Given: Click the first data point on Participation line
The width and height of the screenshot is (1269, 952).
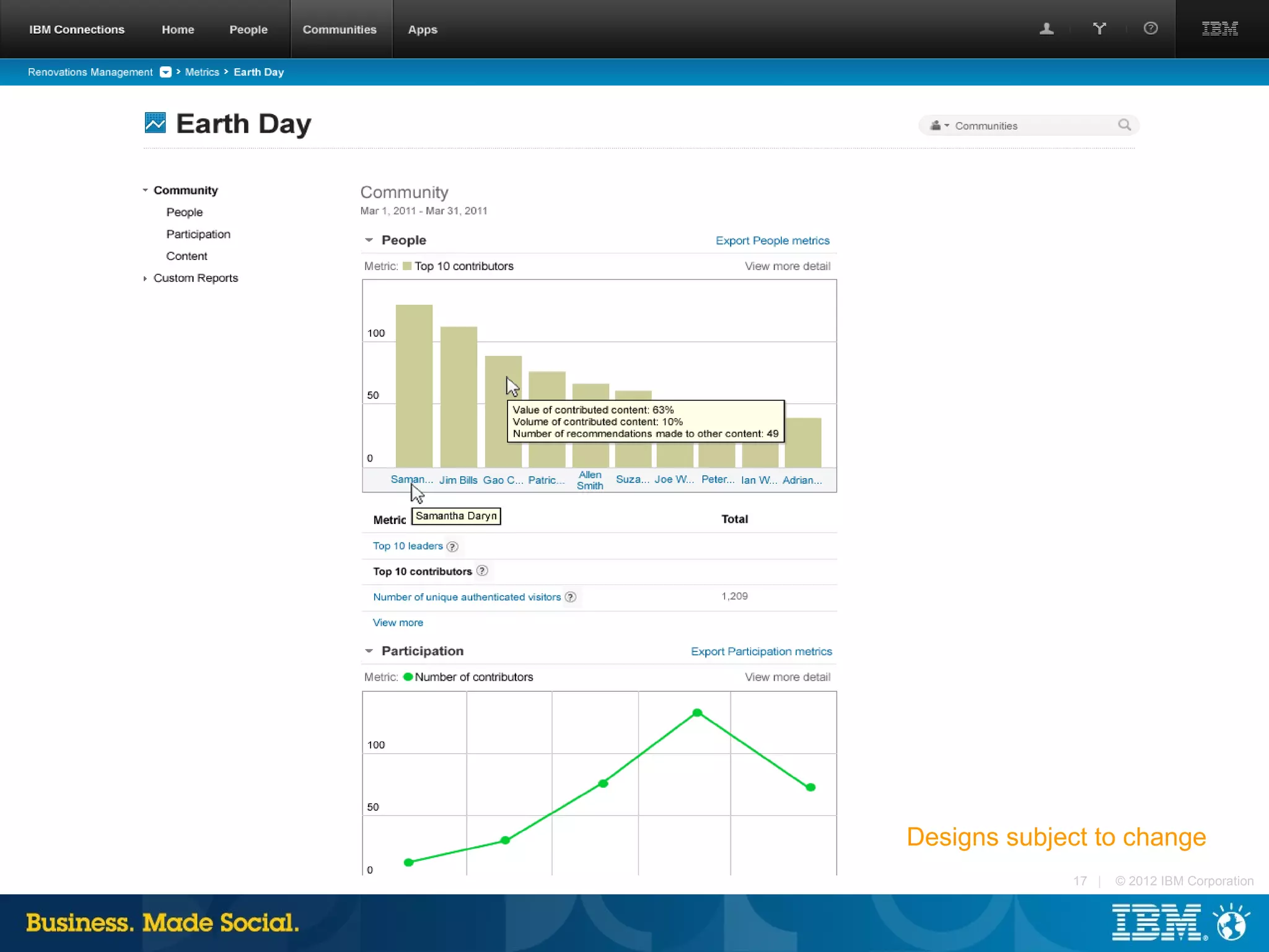Looking at the screenshot, I should (x=408, y=862).
